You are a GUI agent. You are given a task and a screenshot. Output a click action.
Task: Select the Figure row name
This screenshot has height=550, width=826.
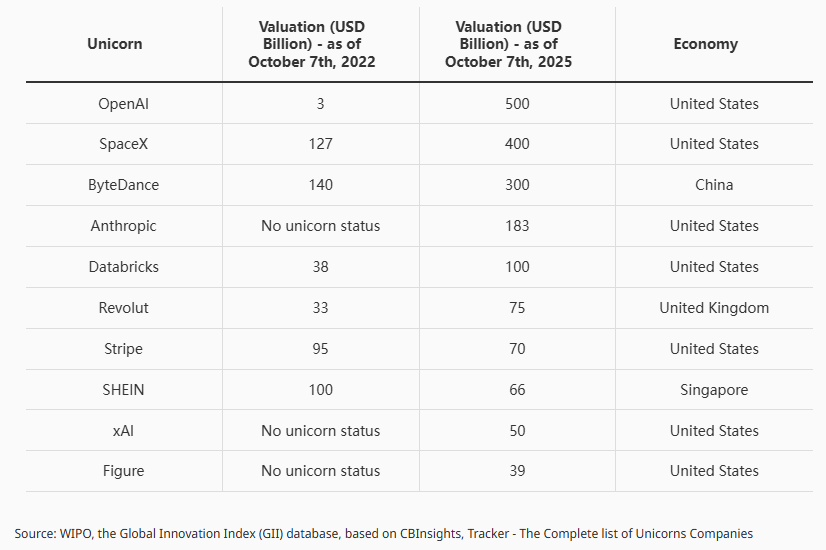(x=124, y=471)
